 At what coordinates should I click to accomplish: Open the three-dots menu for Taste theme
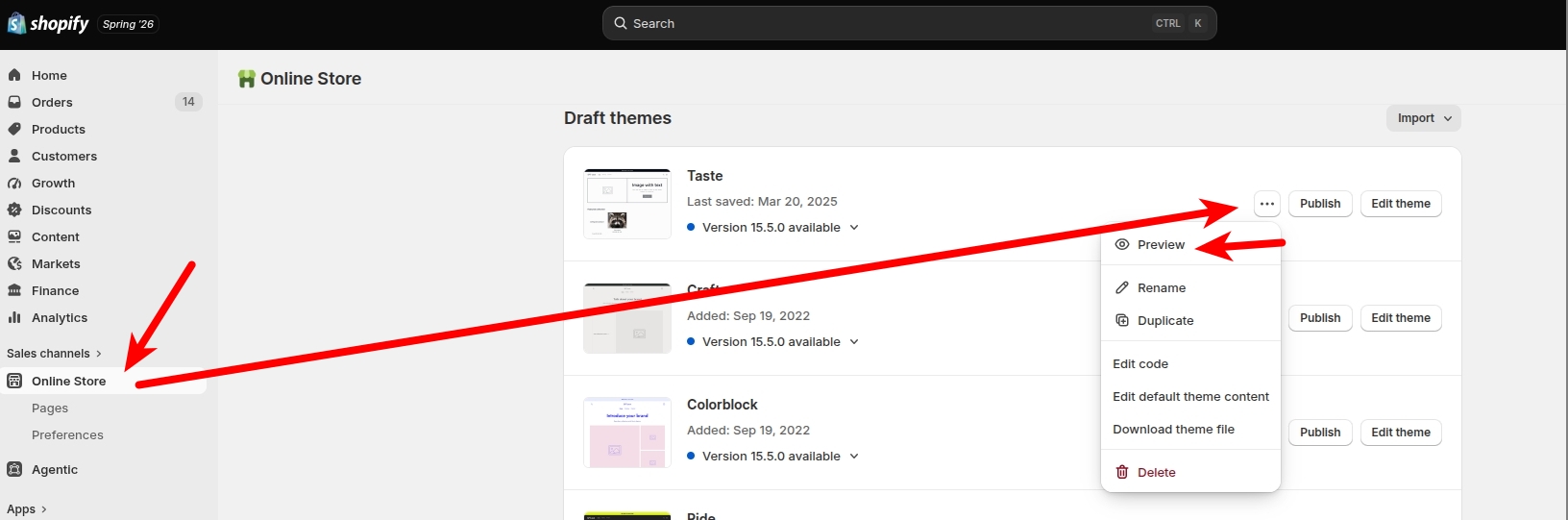coord(1267,204)
